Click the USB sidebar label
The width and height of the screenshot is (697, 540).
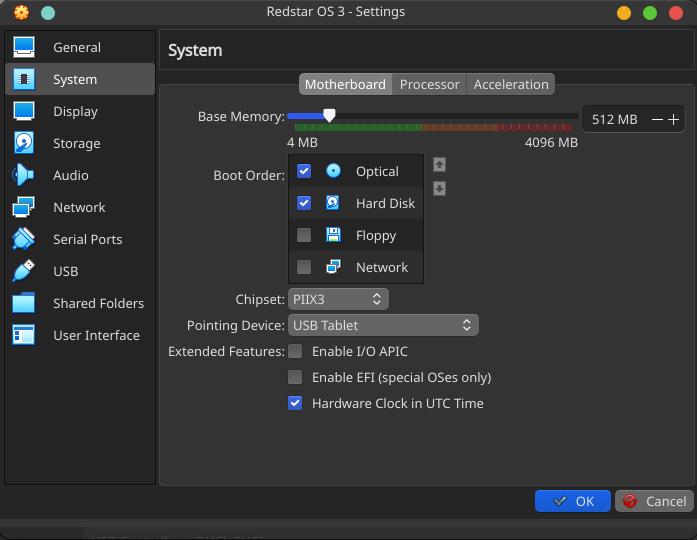pos(66,271)
